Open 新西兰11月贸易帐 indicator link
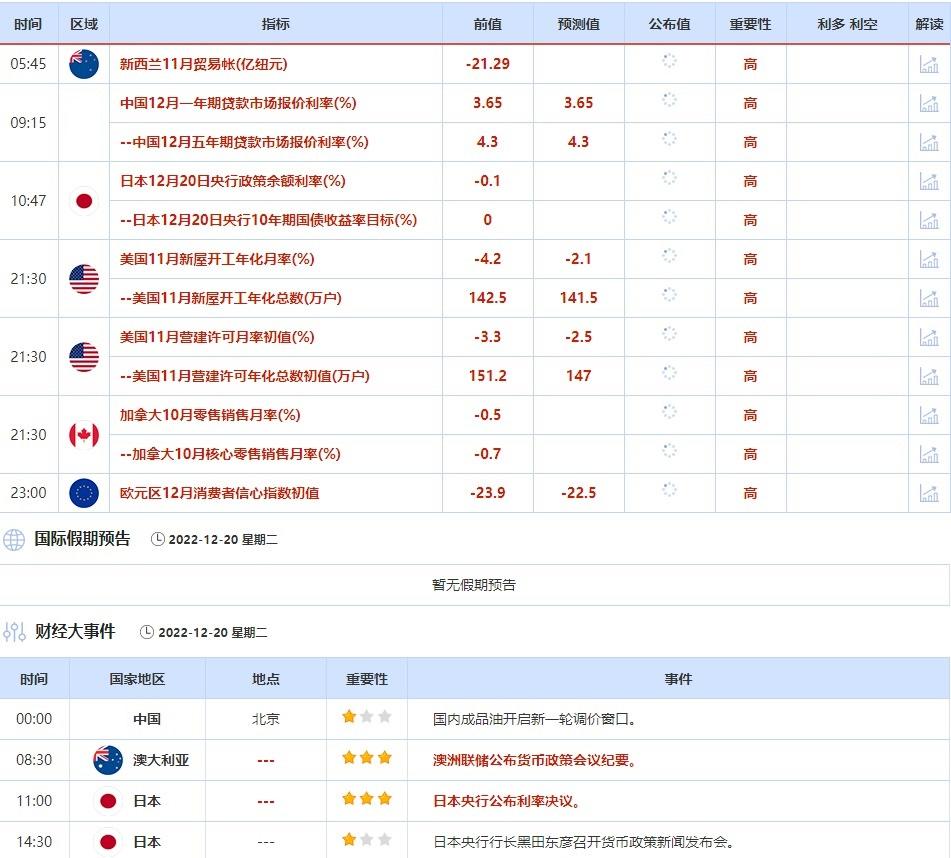Screen dimensions: 951x858 tap(203, 64)
